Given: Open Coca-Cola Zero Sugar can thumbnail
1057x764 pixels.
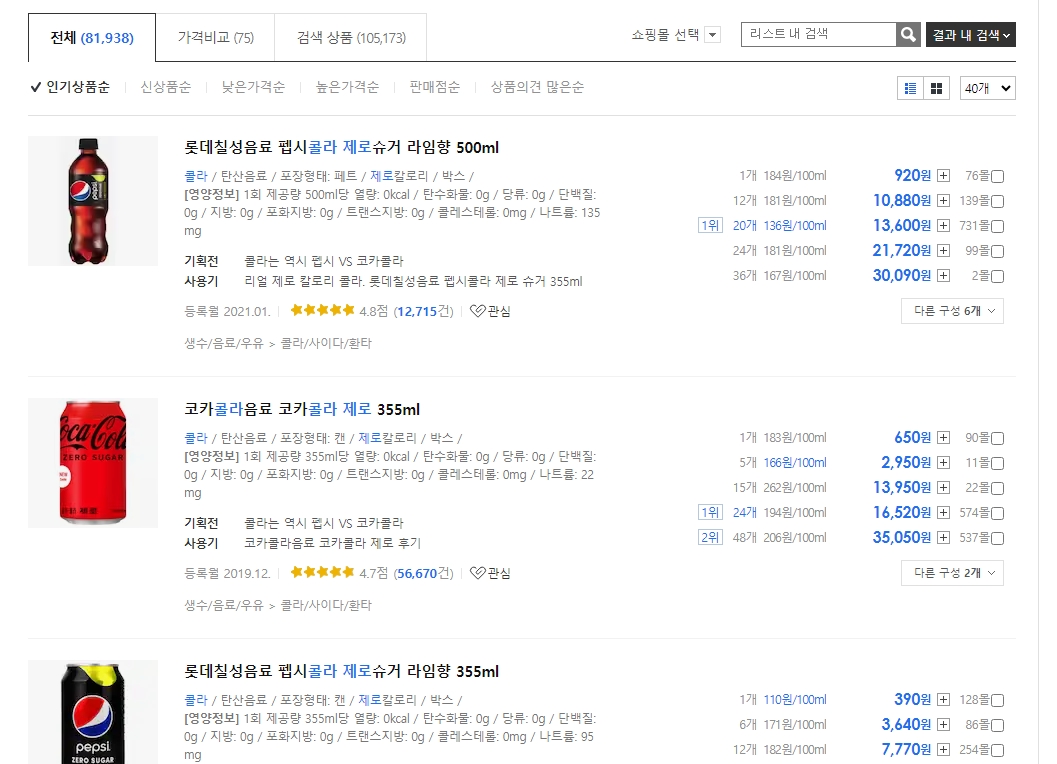Looking at the screenshot, I should 93,463.
